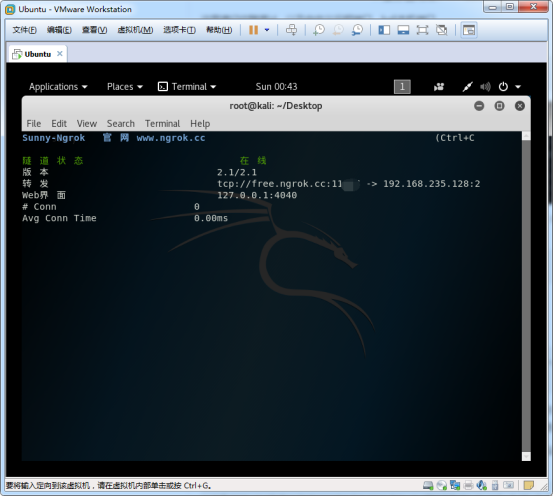This screenshot has width=554, height=496.
Task: Click Send Ctrl+Alt+Del toolbar icon
Action: [291, 30]
